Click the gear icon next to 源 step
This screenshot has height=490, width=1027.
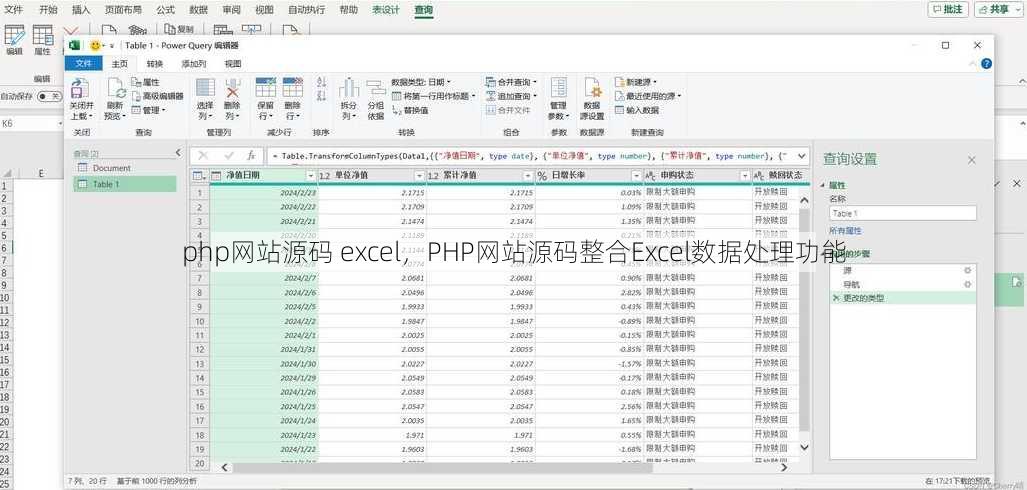pyautogui.click(x=967, y=270)
